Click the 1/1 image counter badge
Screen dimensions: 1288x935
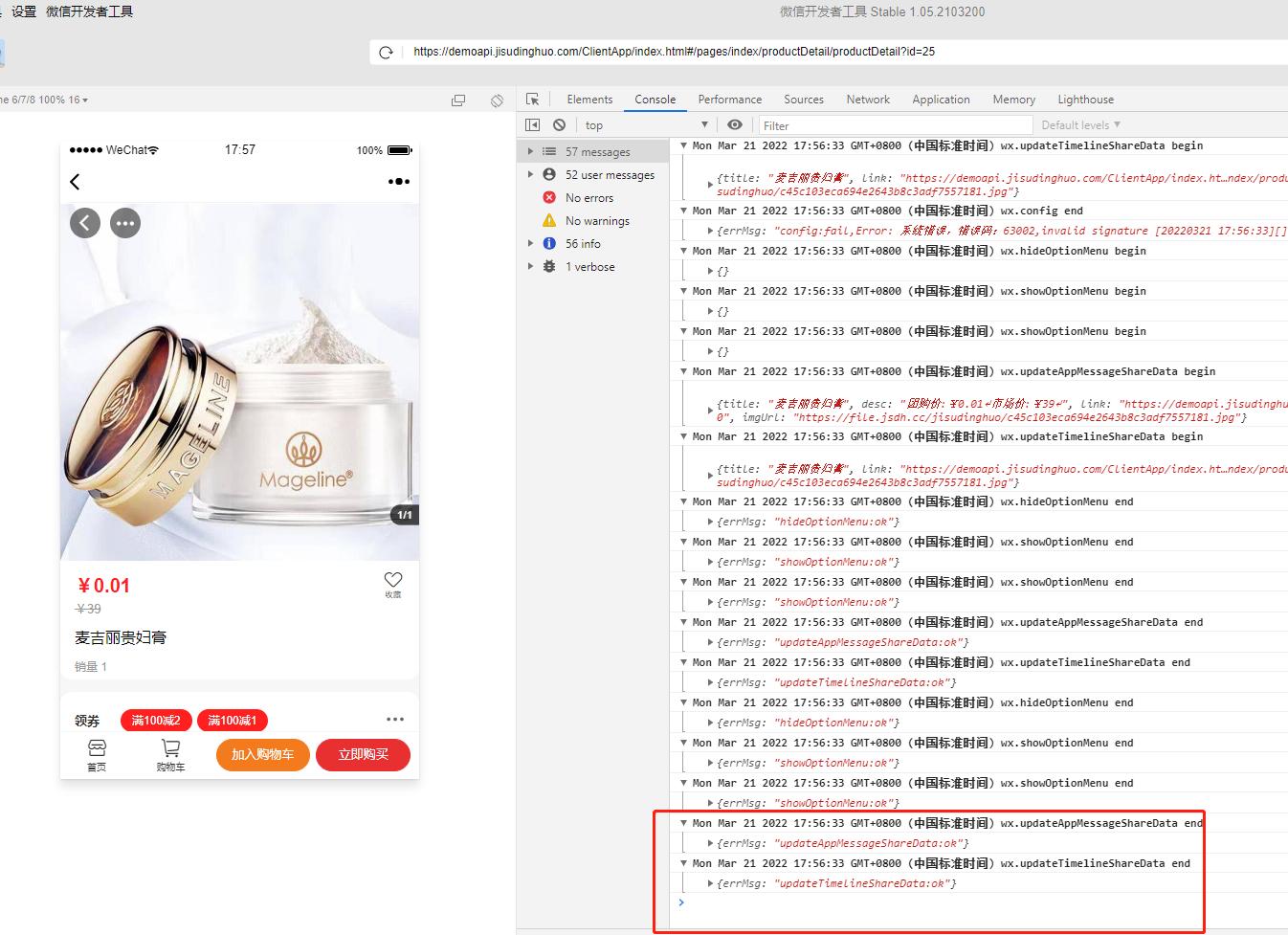tap(405, 515)
